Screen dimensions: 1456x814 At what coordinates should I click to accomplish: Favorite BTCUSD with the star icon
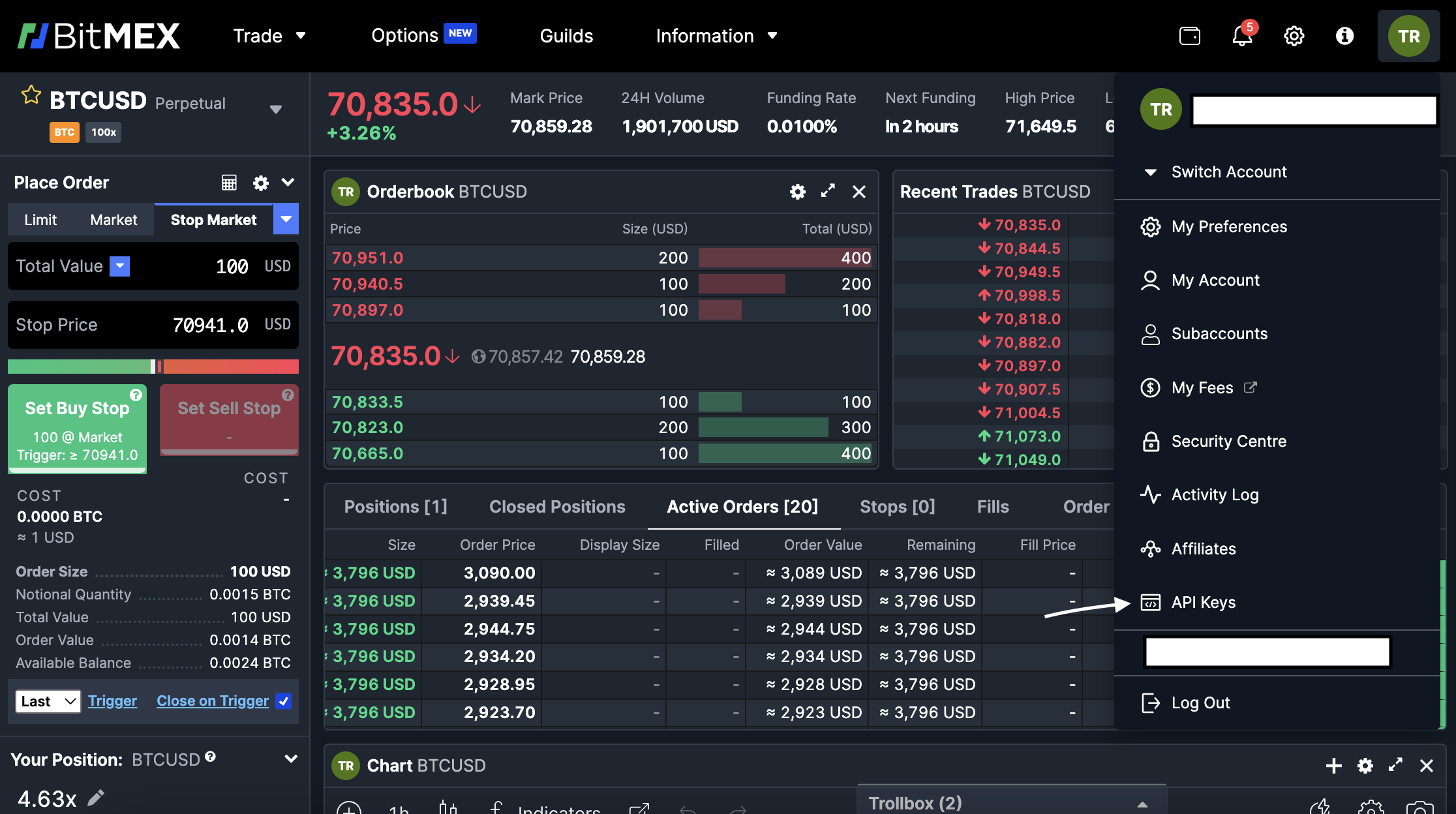31,95
